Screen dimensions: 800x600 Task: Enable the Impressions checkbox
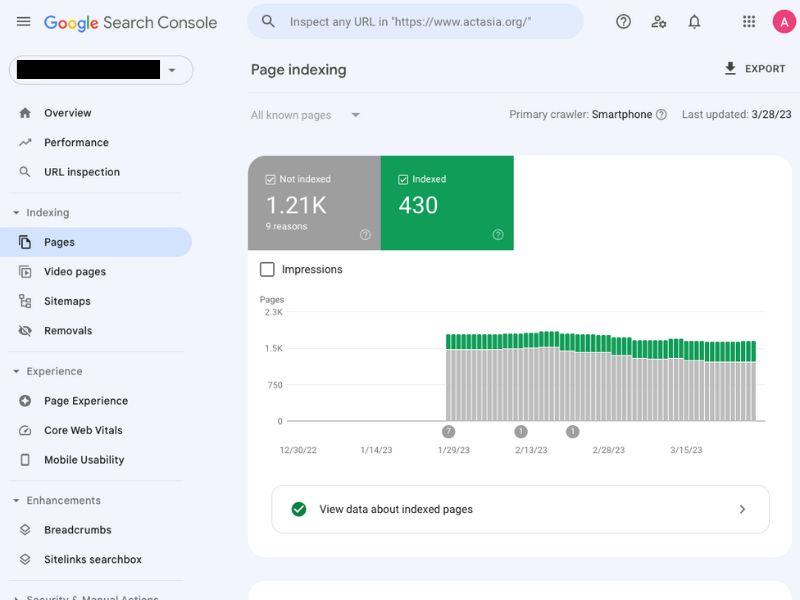coord(267,269)
